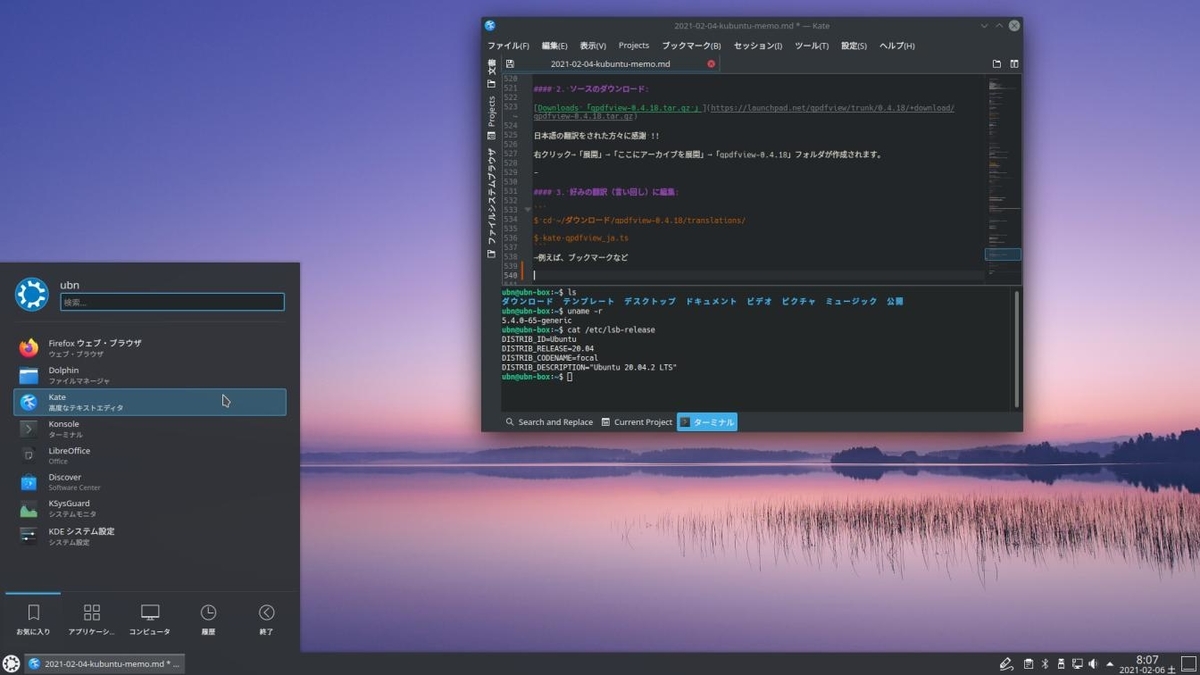Click kate qpdfview_ja.ts line in editor

click(x=581, y=238)
